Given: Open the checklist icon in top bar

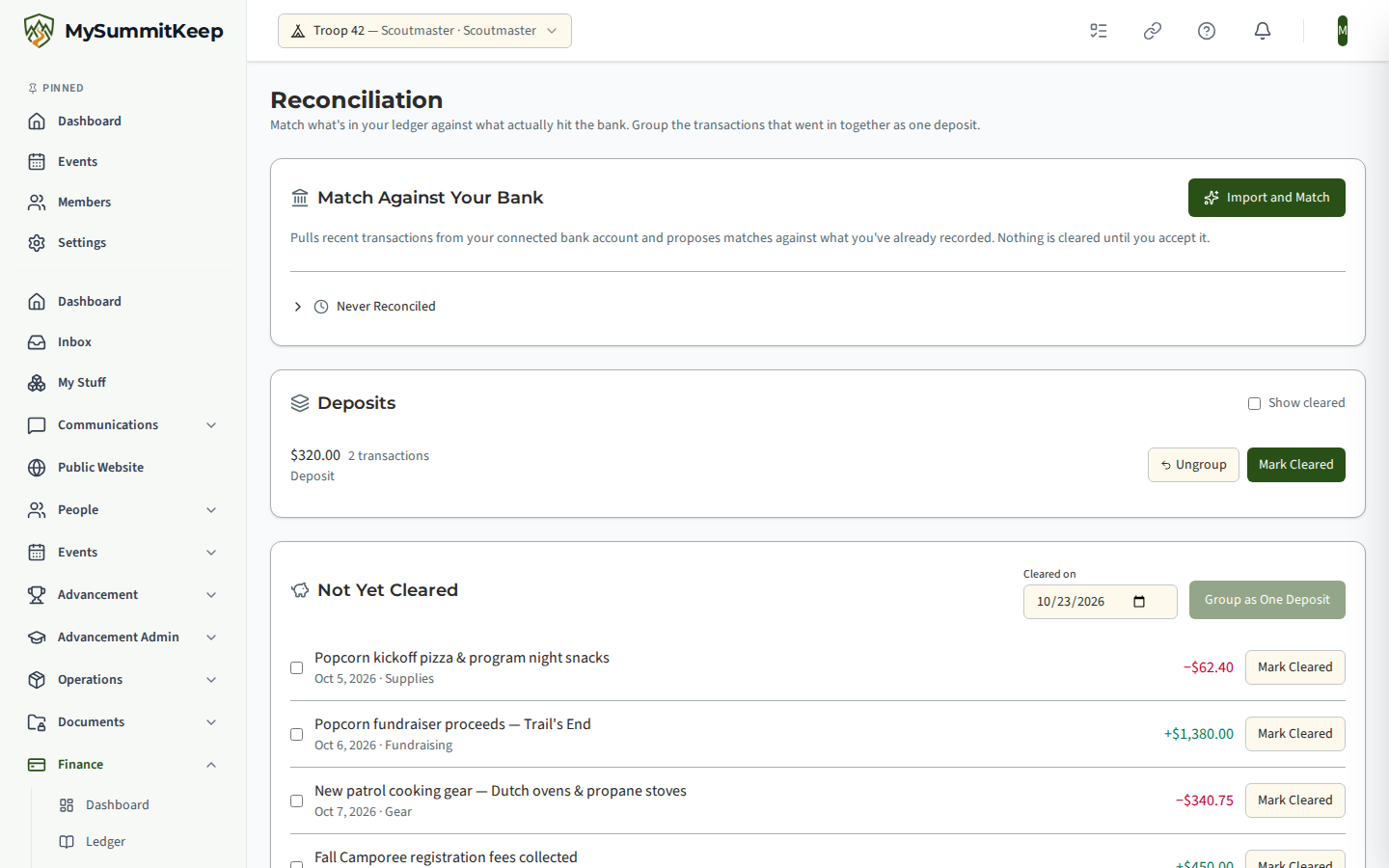Looking at the screenshot, I should [x=1099, y=31].
